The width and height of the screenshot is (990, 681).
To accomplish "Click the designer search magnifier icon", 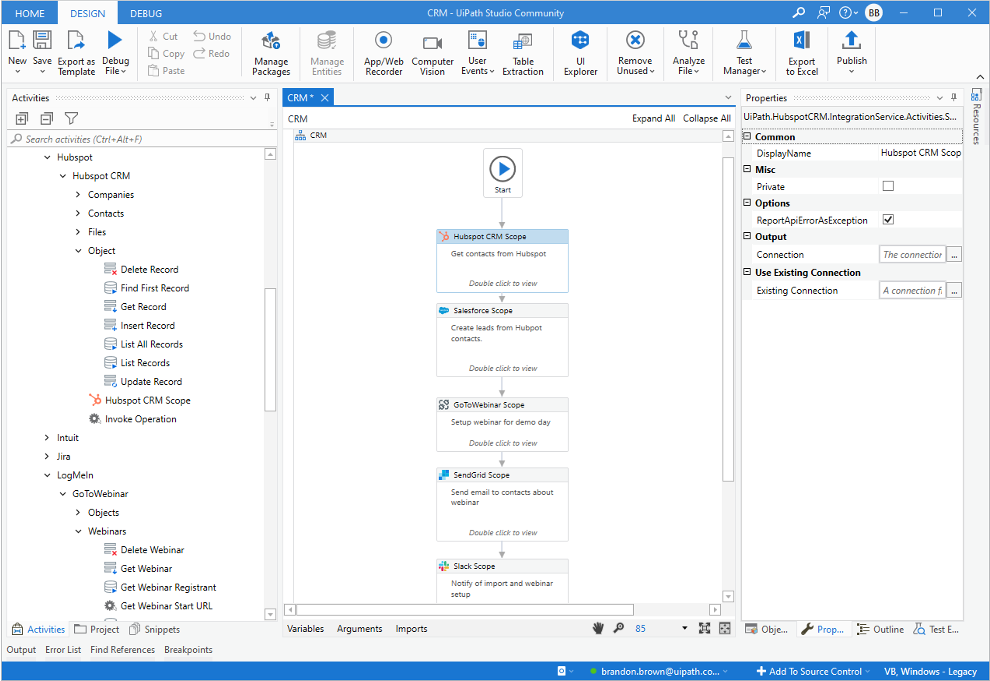I will click(619, 628).
